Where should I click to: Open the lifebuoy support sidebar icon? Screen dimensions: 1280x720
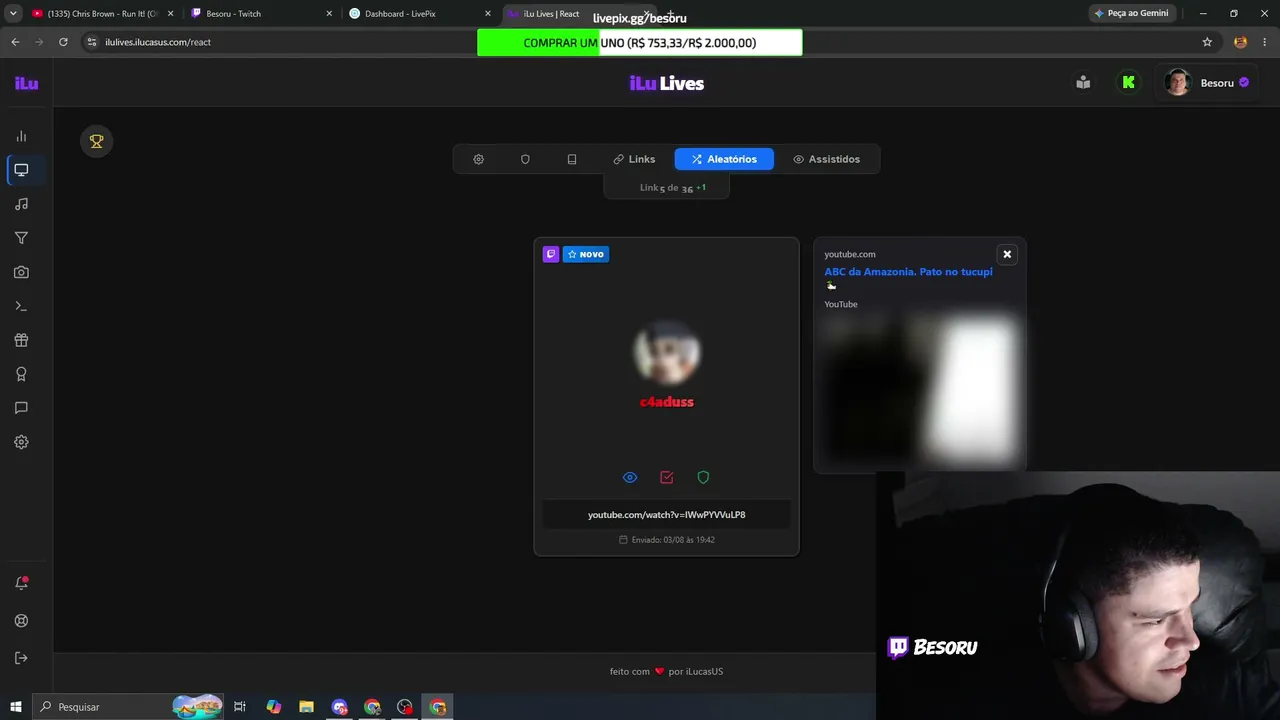(x=21, y=621)
